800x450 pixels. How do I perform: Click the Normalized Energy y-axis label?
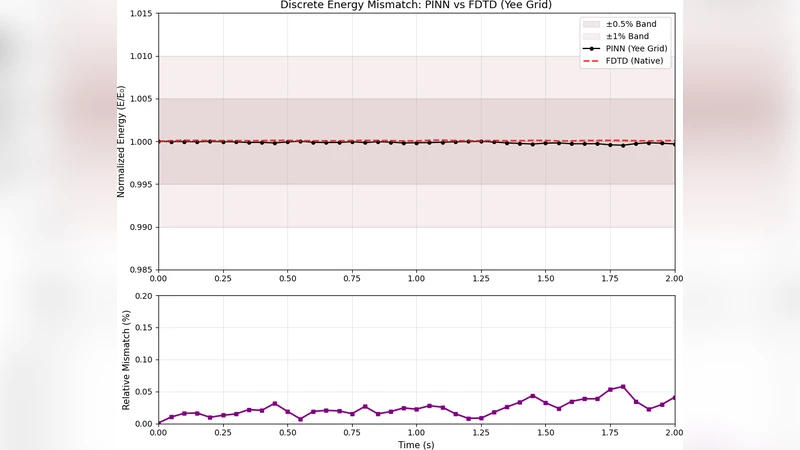[x=121, y=142]
